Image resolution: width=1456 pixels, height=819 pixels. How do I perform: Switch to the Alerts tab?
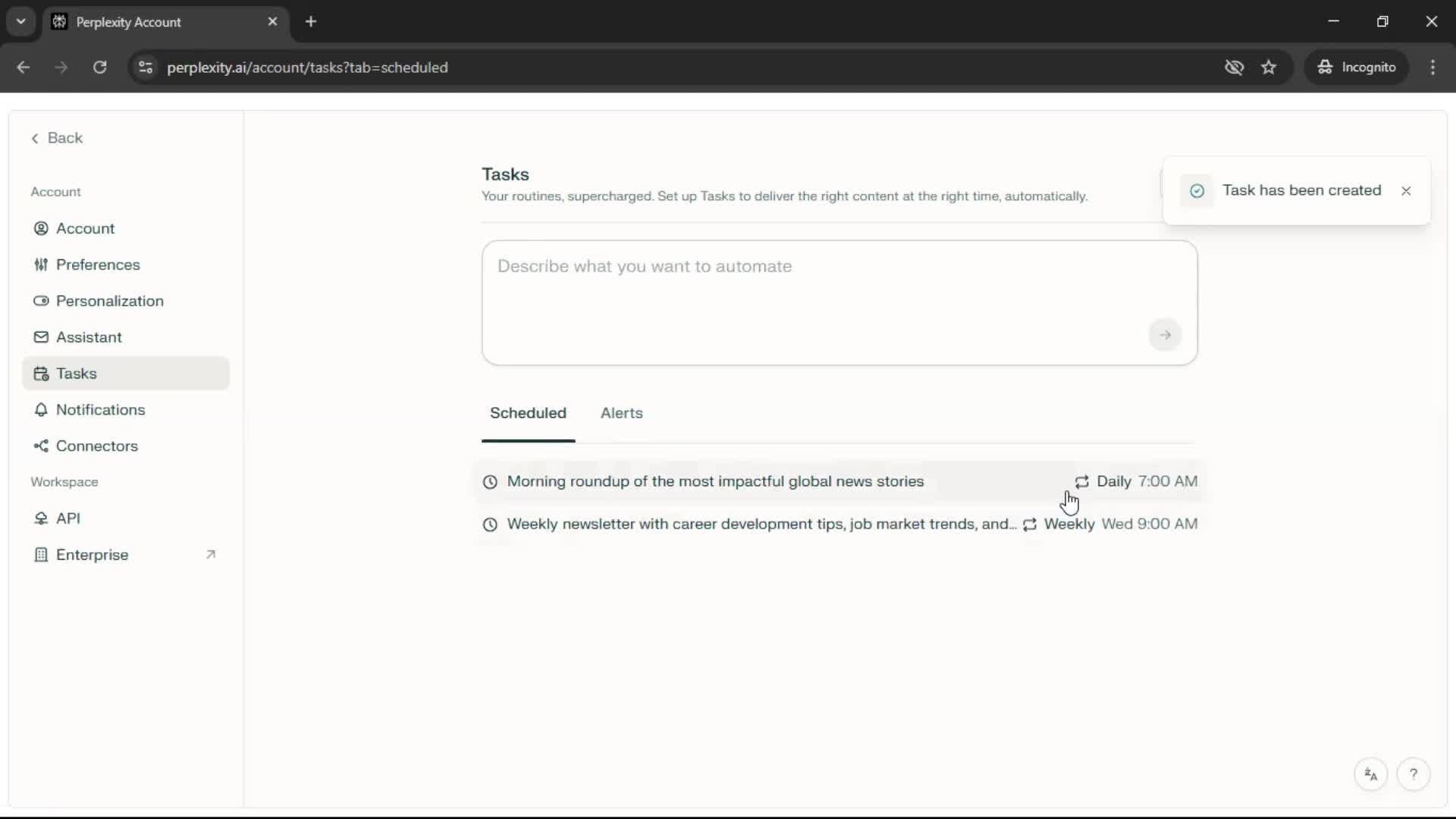621,413
